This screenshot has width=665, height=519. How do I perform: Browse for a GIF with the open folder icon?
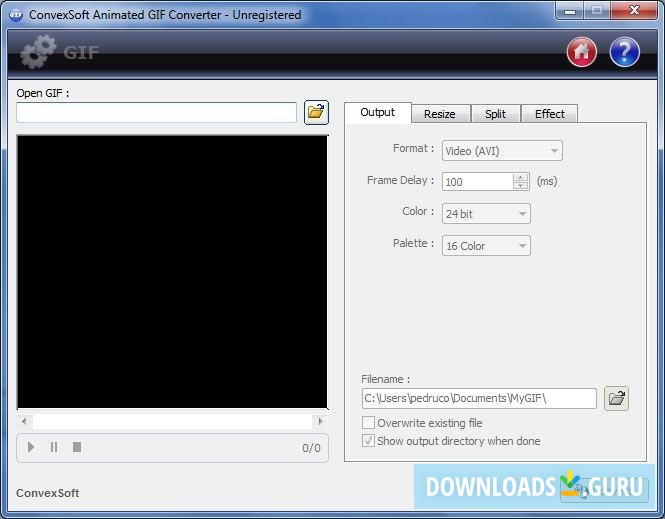[x=316, y=112]
